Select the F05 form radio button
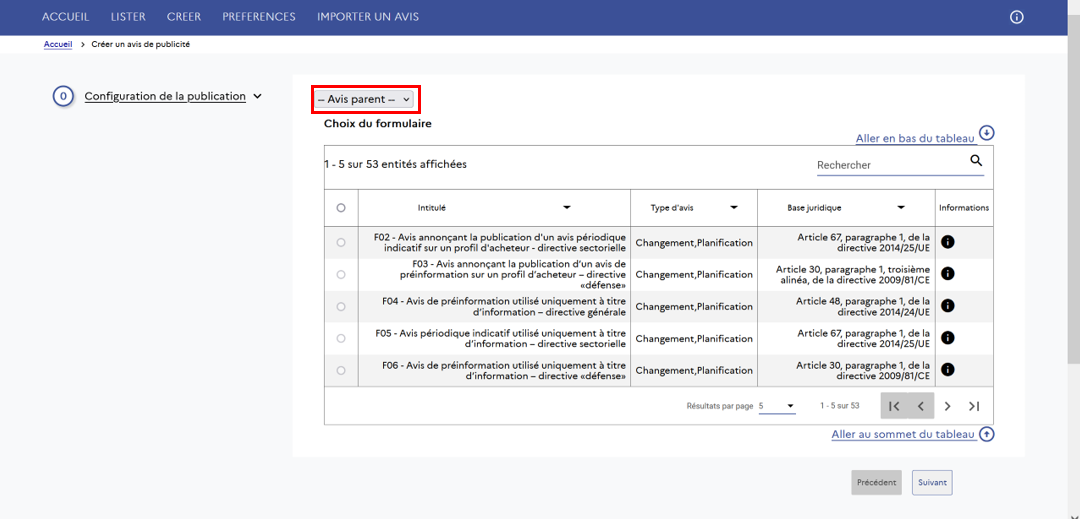 (x=341, y=338)
